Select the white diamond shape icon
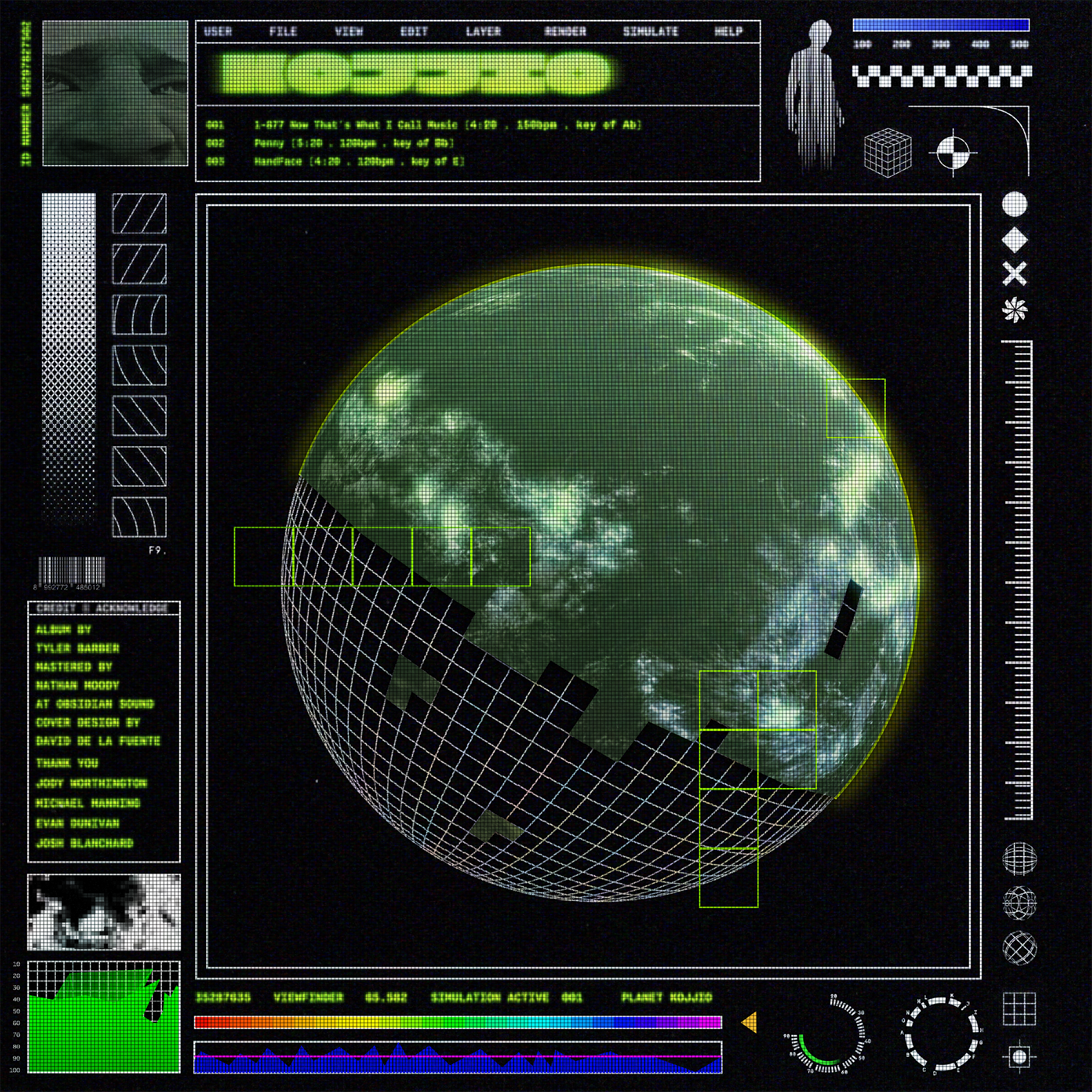The image size is (1092, 1092). [x=1014, y=240]
